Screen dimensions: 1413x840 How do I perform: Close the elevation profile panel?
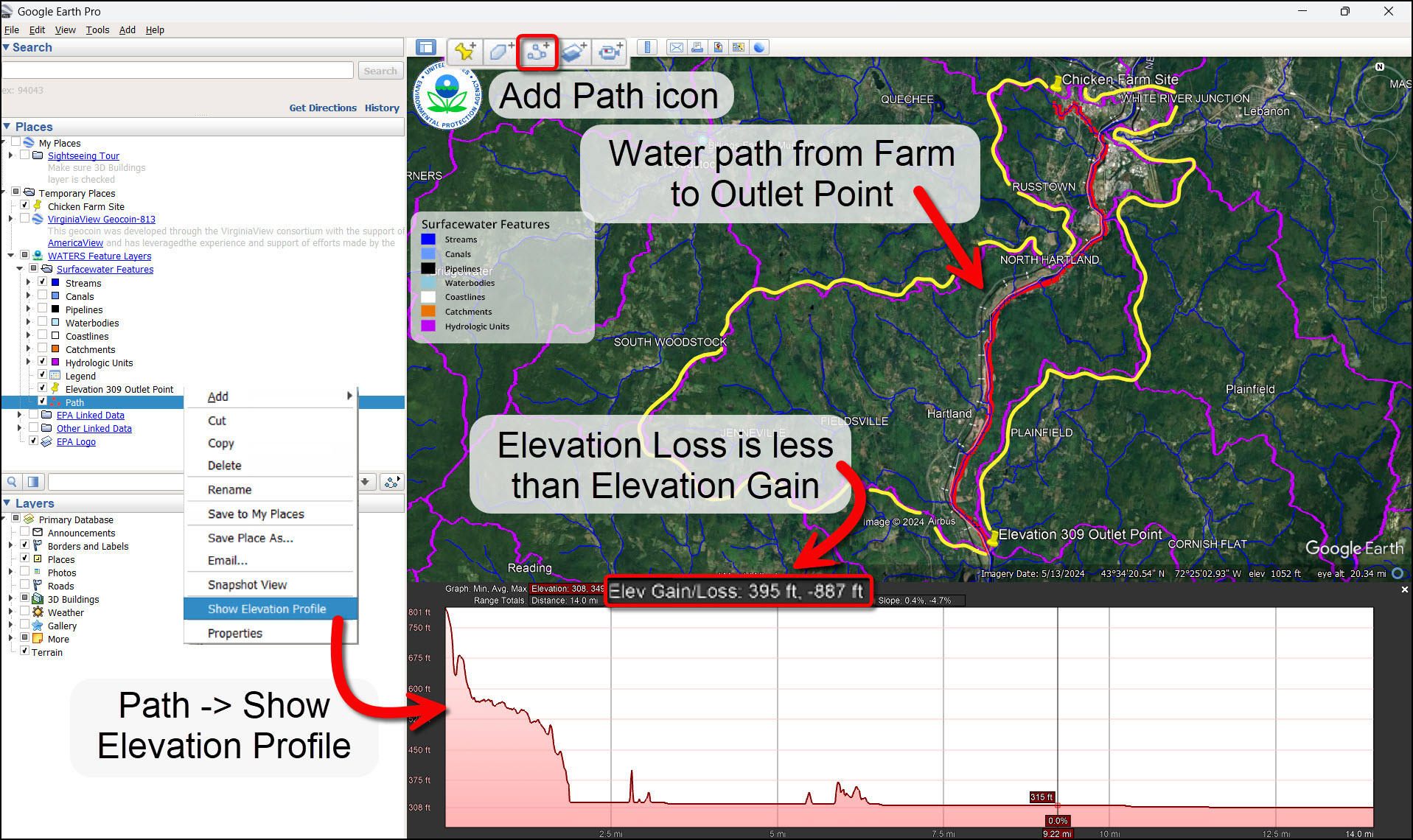coord(1404,589)
